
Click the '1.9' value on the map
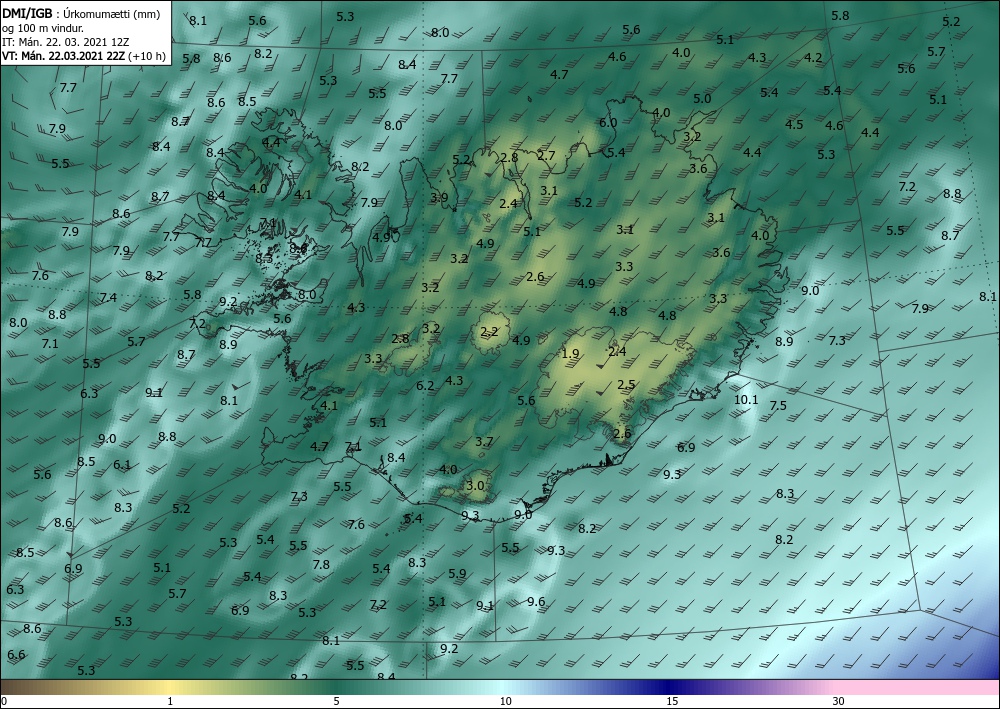(571, 354)
